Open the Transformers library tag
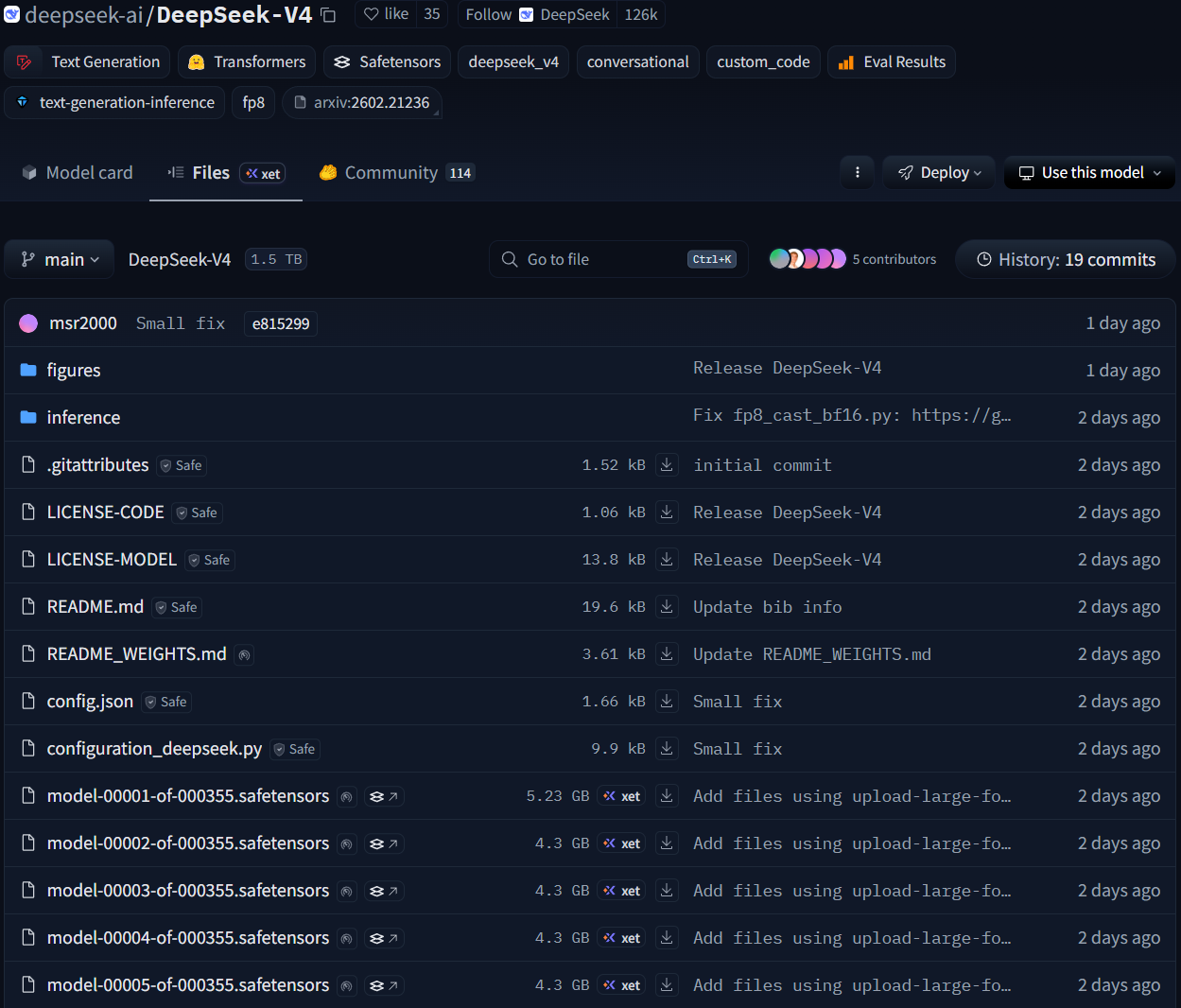Viewport: 1181px width, 1008px height. click(x=247, y=61)
